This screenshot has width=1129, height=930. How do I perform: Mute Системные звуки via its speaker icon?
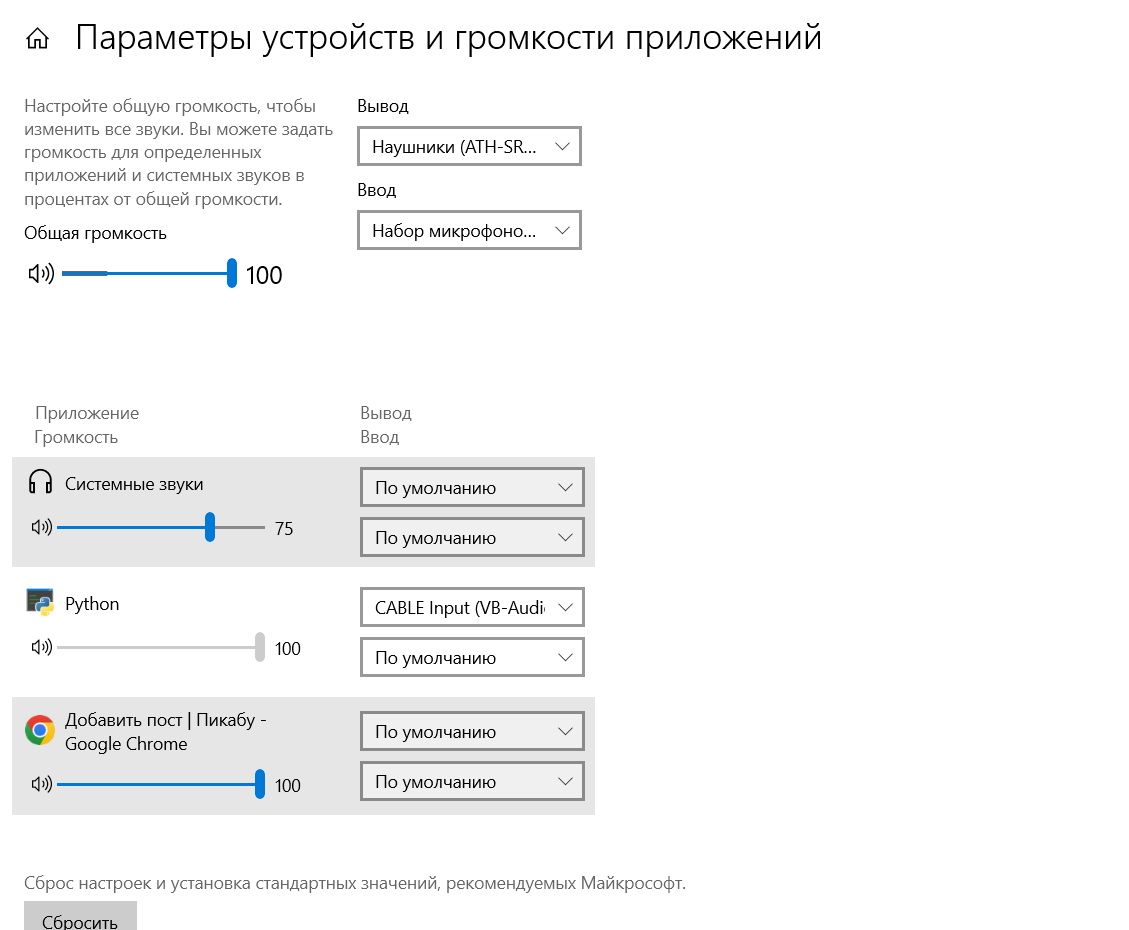click(42, 528)
